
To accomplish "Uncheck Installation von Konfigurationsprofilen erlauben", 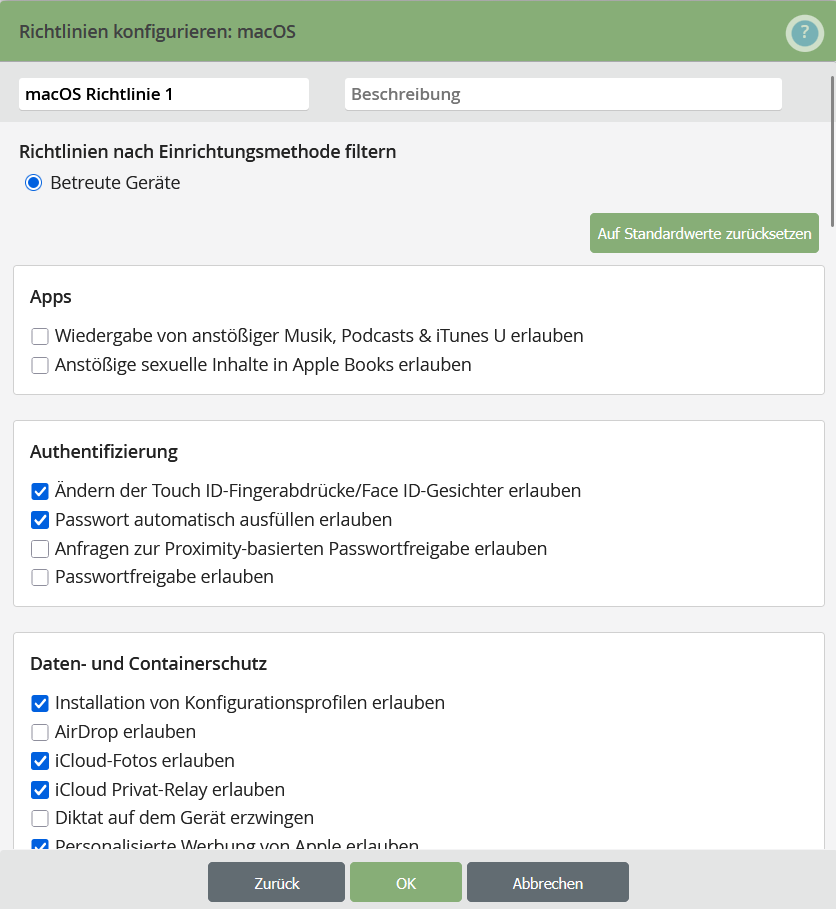I will click(40, 703).
